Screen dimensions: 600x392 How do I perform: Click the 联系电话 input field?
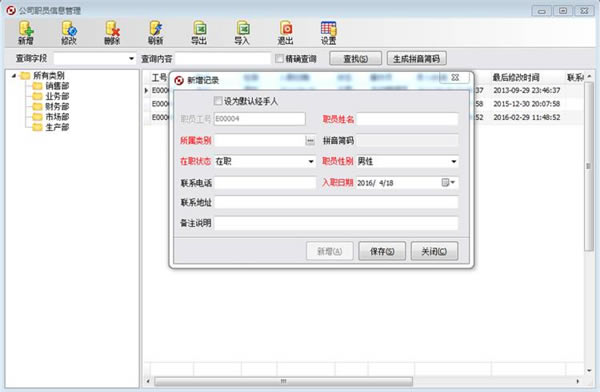[265, 183]
